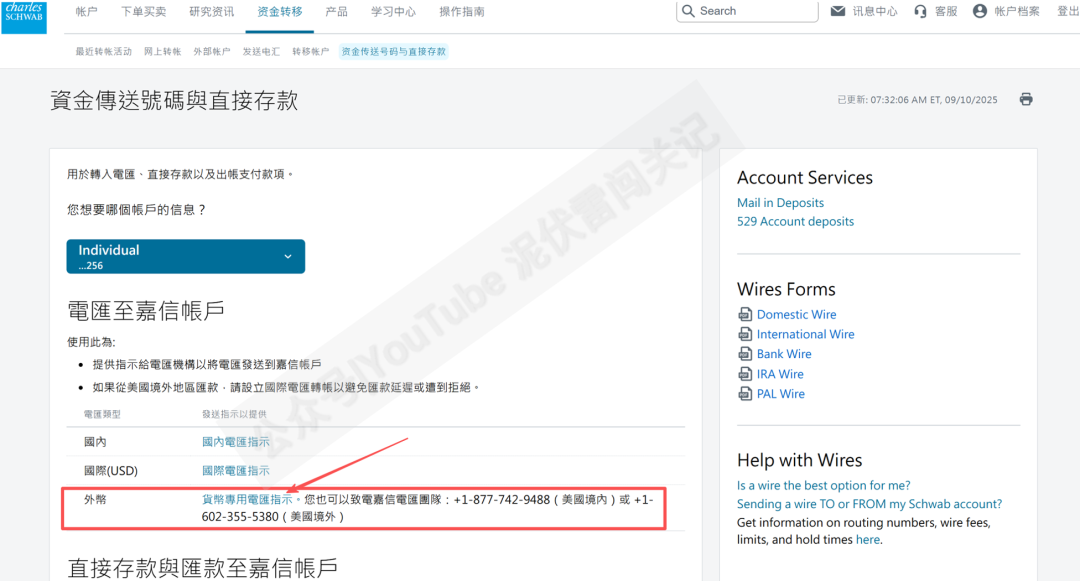The image size is (1080, 581).
Task: Click the 529 Account deposits link
Action: pyautogui.click(x=795, y=221)
